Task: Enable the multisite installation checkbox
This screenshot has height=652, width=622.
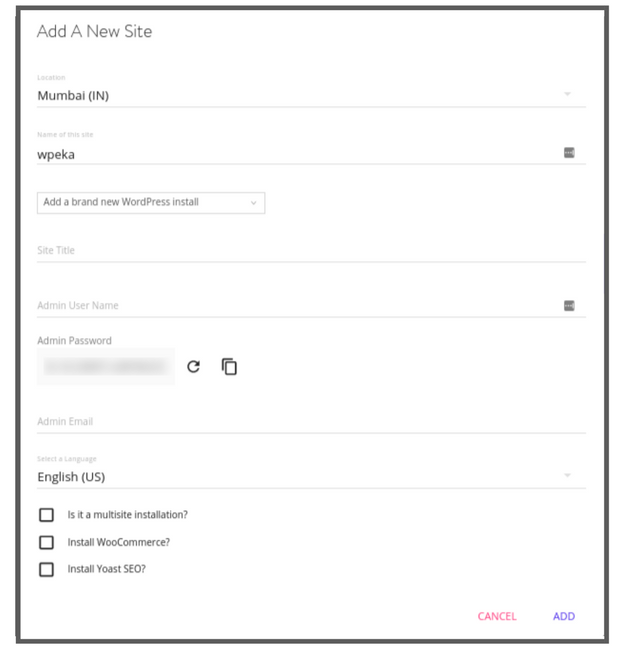Action: click(x=46, y=515)
